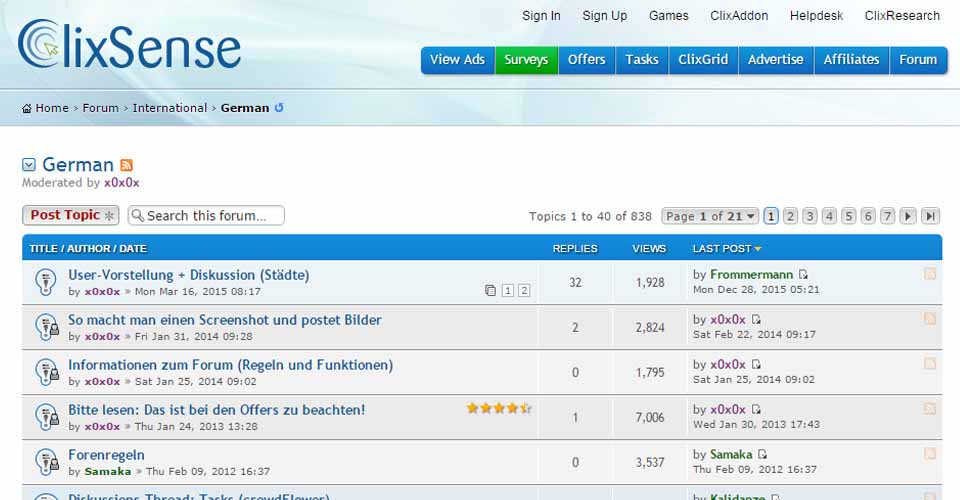Screen dimensions: 960x500
Task: Open Forum breadcrumb link
Action: click(x=100, y=108)
